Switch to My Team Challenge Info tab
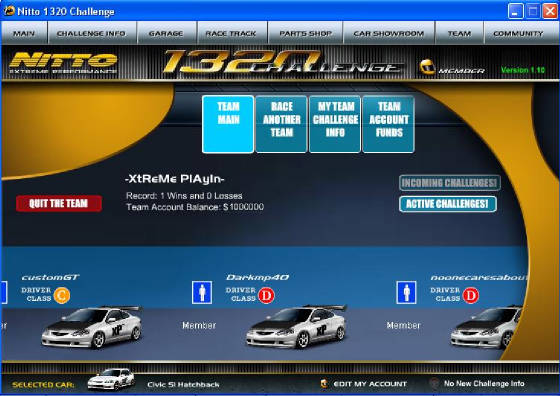The height and width of the screenshot is (396, 560). pyautogui.click(x=335, y=124)
